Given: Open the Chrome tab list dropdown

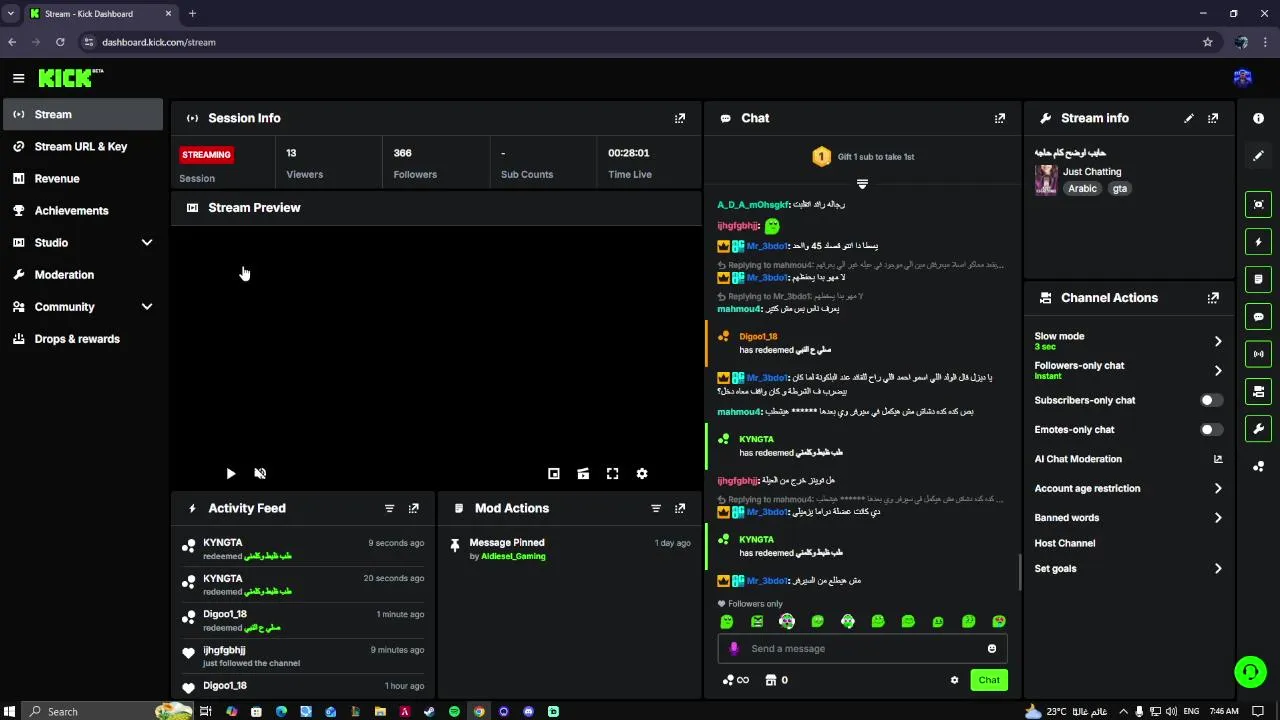Looking at the screenshot, I should click(10, 14).
